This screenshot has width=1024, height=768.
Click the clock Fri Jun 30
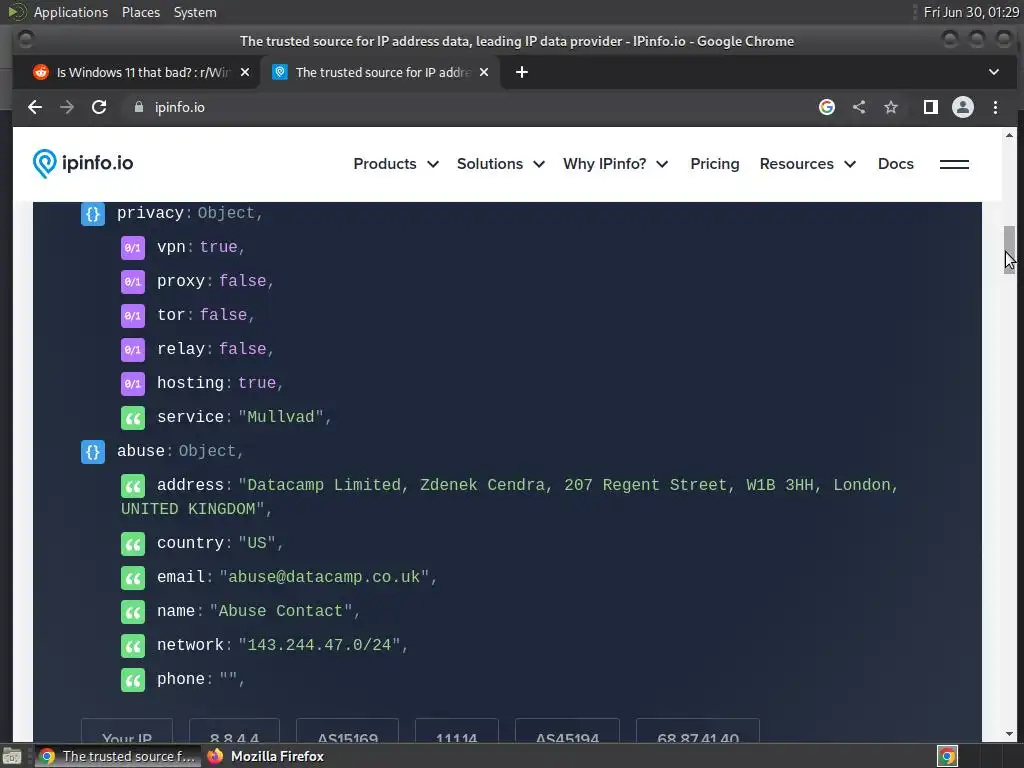971,12
